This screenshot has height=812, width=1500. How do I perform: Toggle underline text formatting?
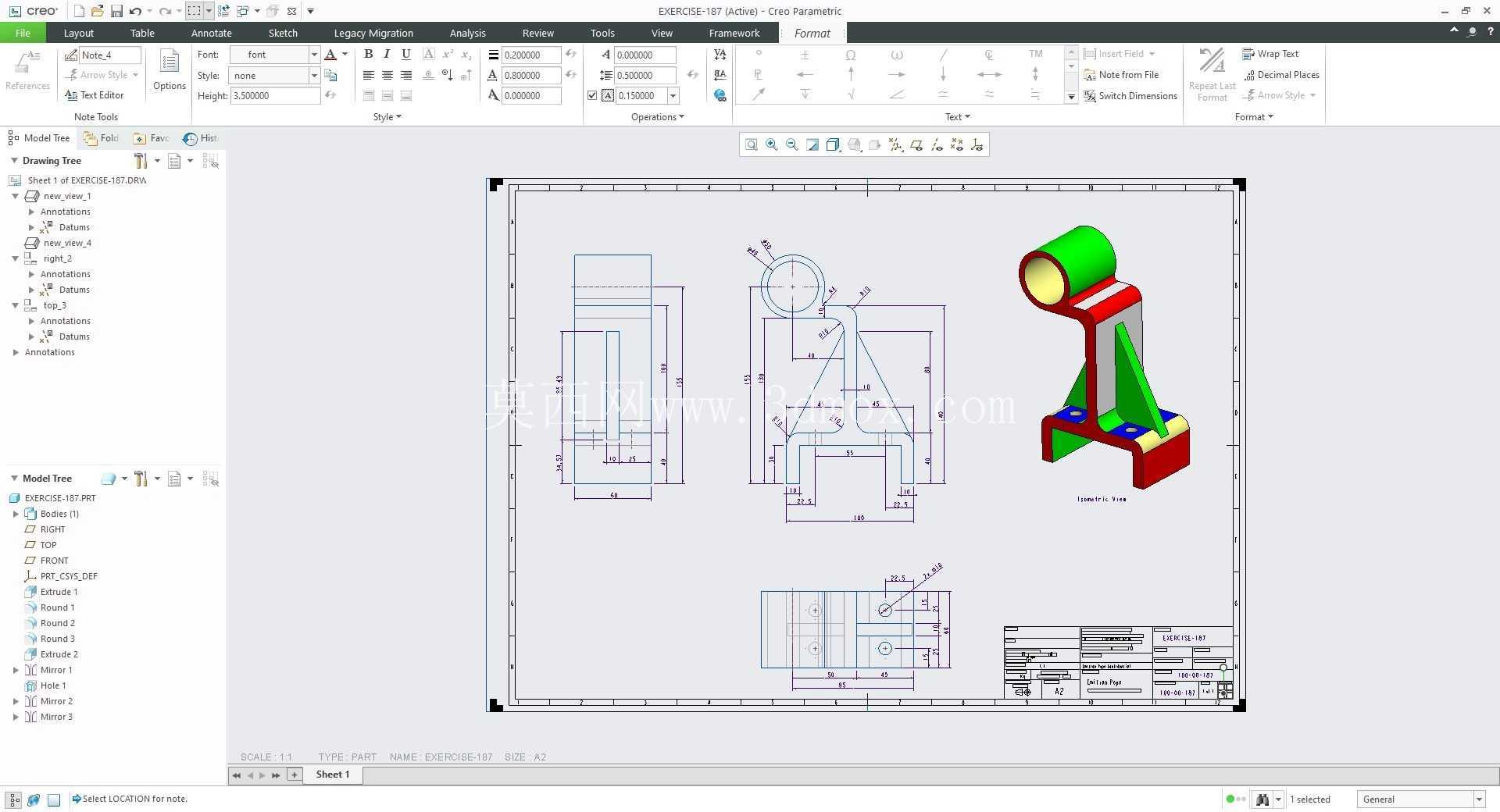[405, 54]
